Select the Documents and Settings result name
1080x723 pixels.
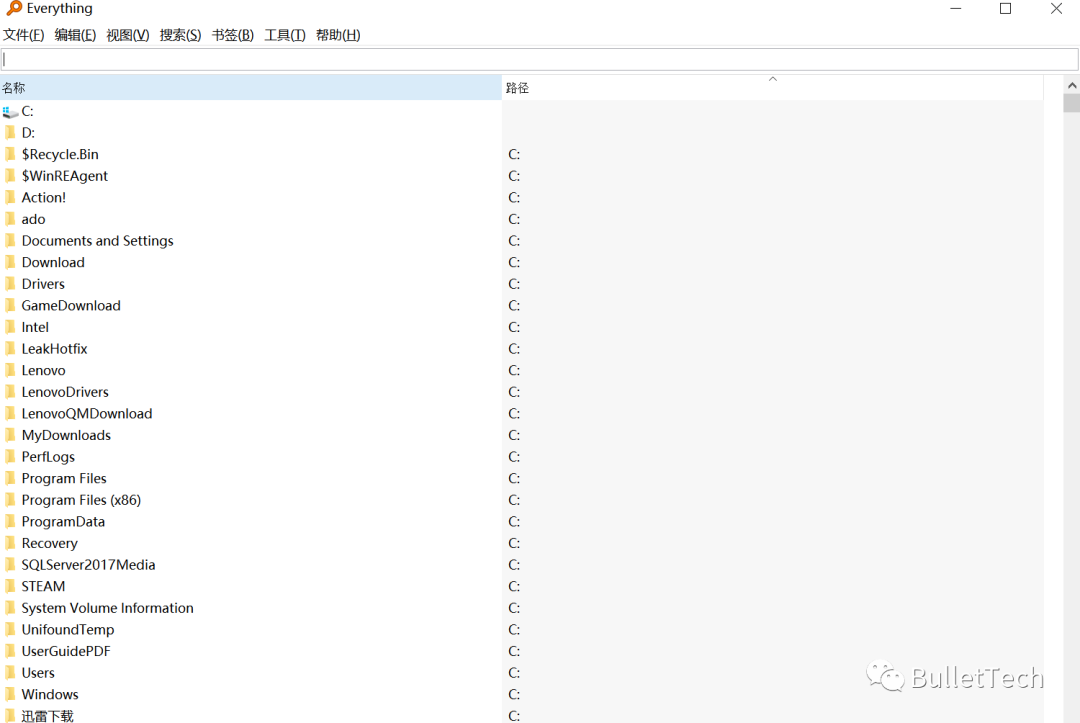pos(97,240)
